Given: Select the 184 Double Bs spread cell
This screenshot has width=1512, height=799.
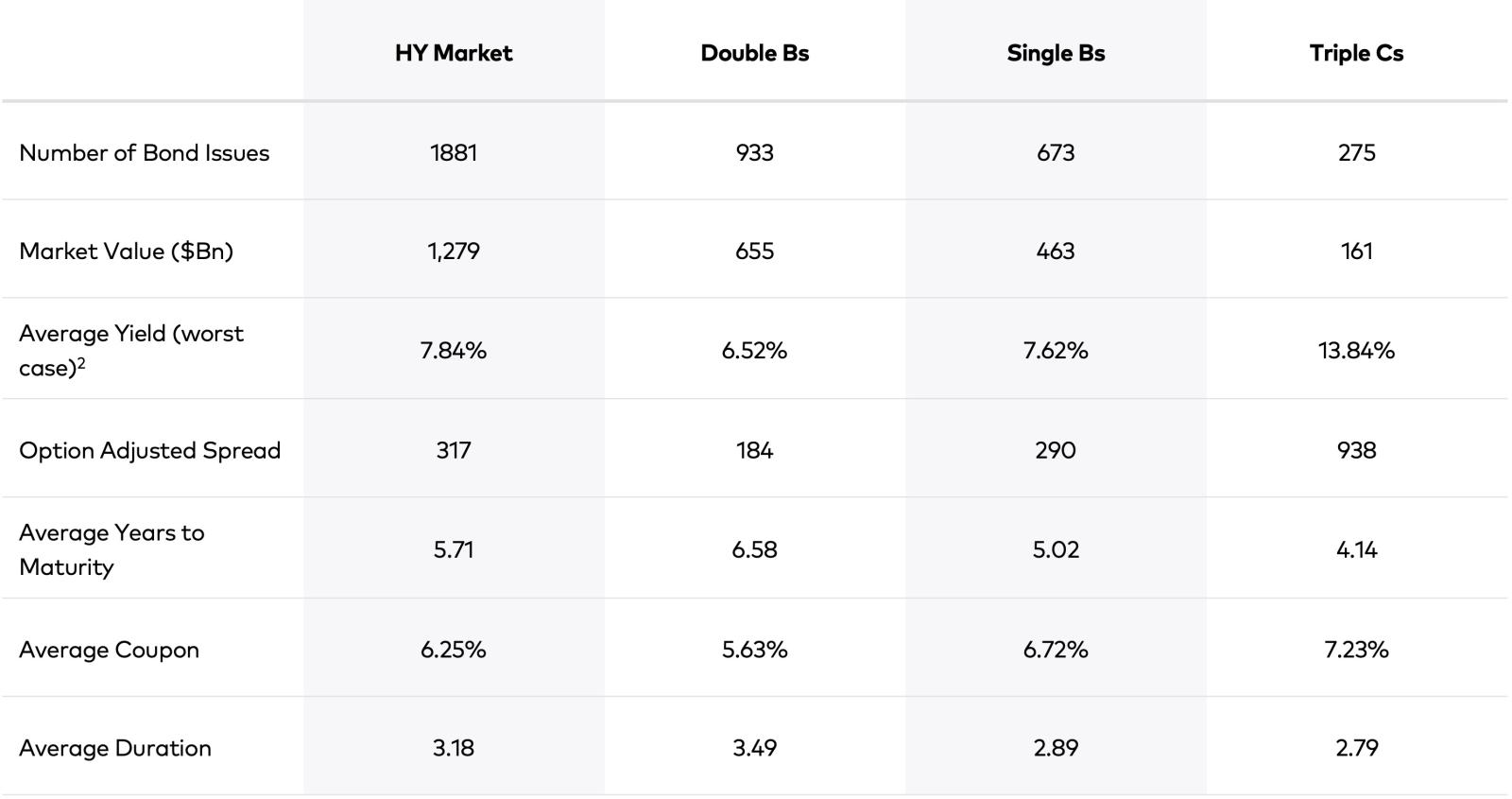Looking at the screenshot, I should (754, 450).
